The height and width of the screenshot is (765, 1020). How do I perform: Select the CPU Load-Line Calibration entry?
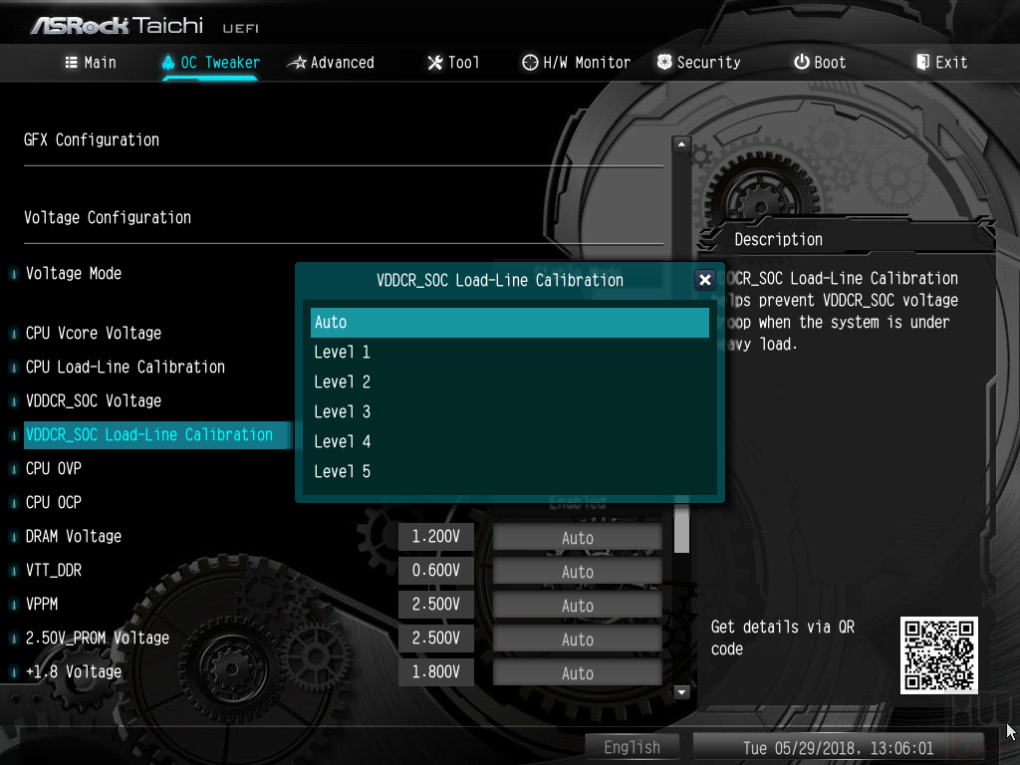[x=125, y=367]
